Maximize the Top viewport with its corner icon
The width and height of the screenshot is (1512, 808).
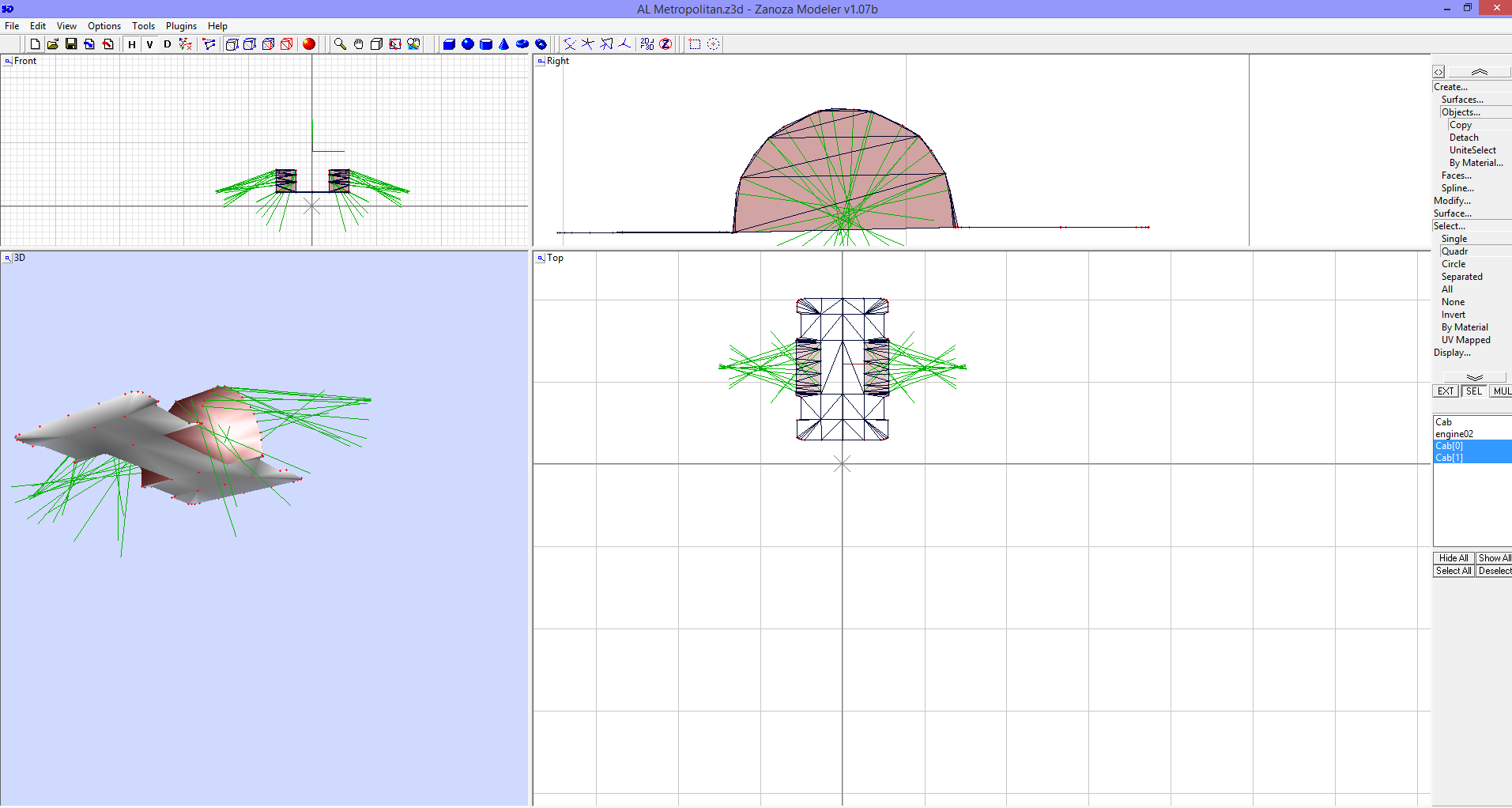click(x=540, y=258)
